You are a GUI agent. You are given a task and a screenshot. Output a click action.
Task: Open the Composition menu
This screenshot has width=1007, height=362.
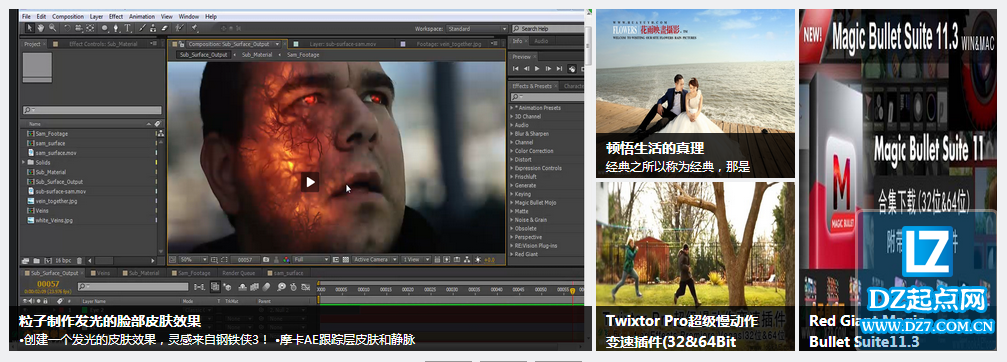67,16
